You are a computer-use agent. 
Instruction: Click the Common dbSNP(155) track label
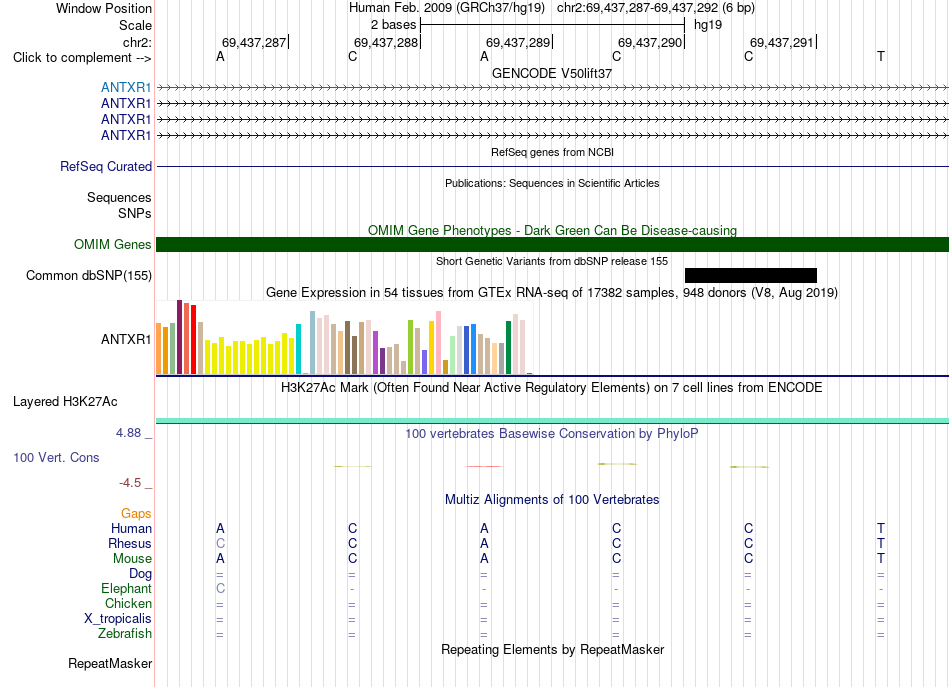88,275
